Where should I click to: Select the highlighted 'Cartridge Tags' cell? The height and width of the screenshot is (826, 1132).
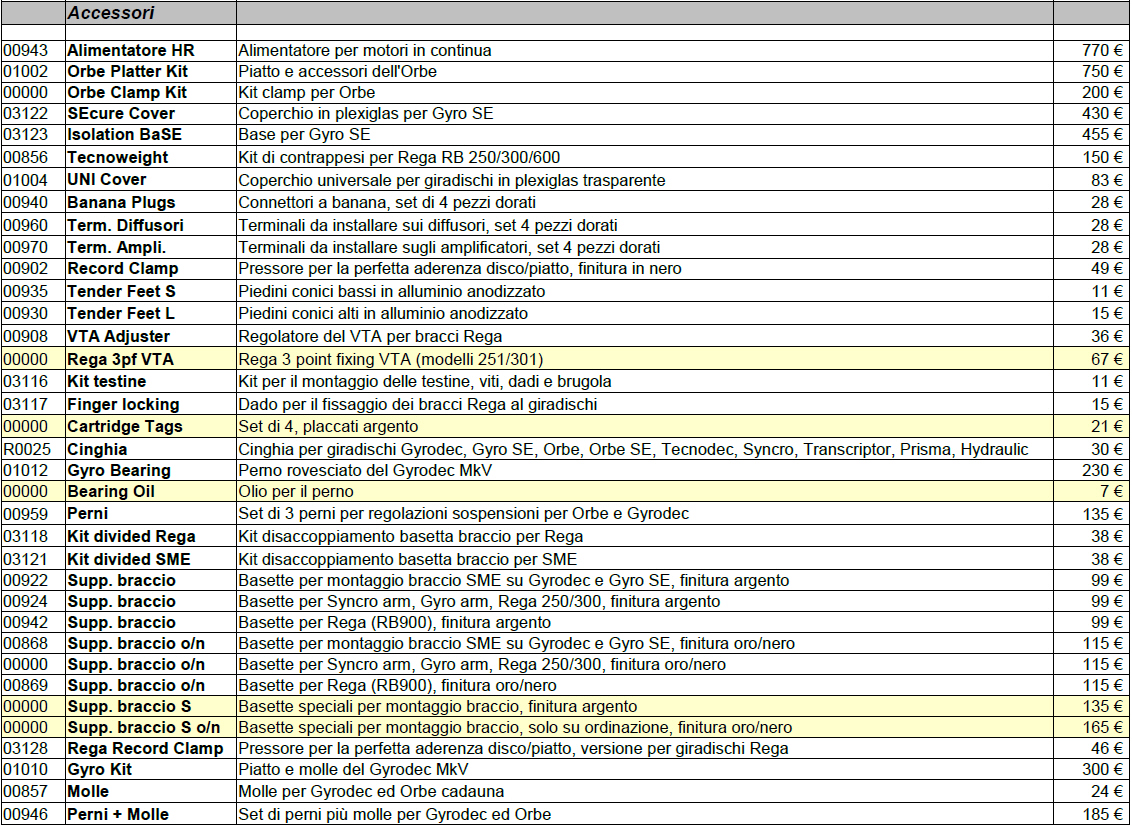click(x=151, y=426)
